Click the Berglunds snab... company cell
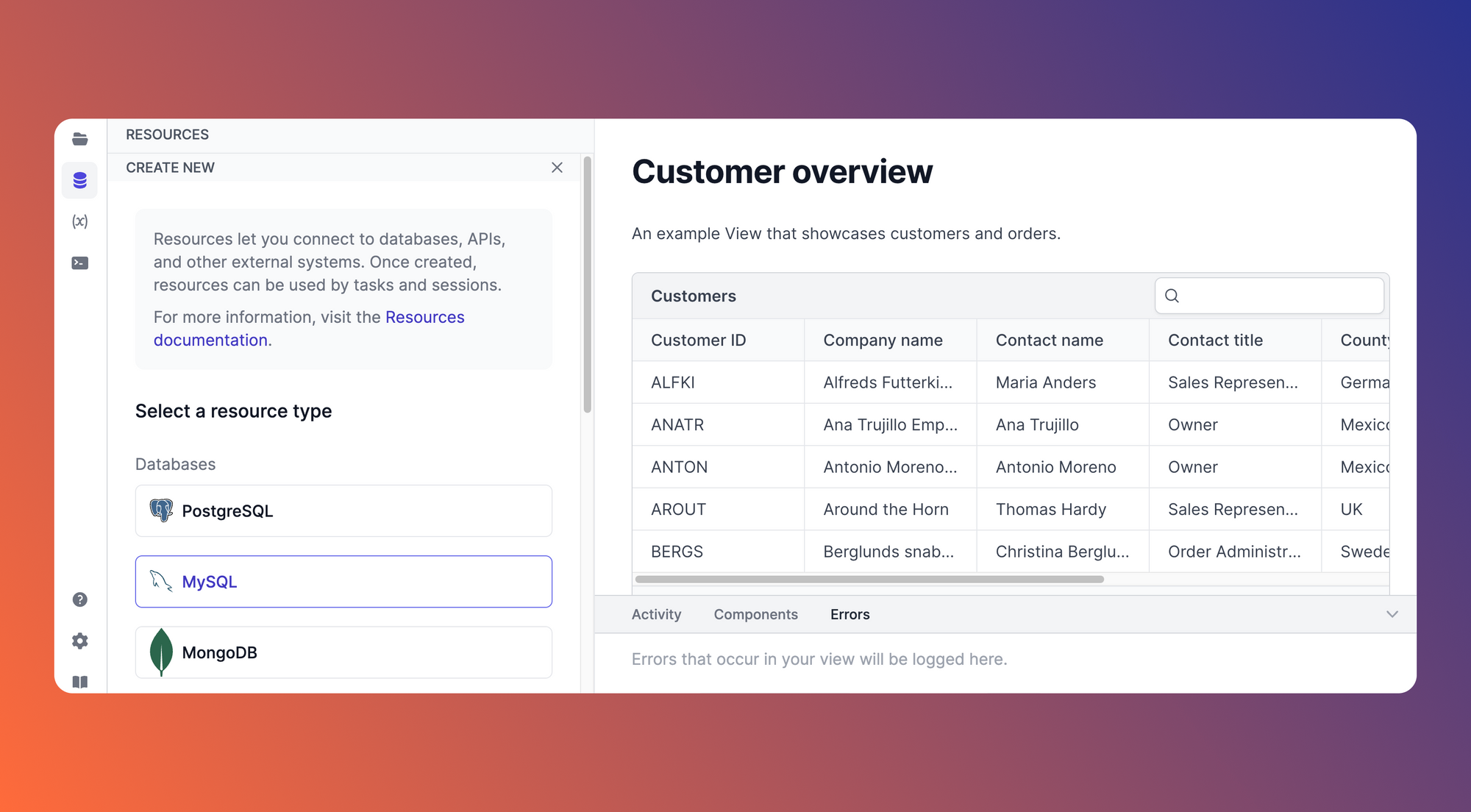 891,552
